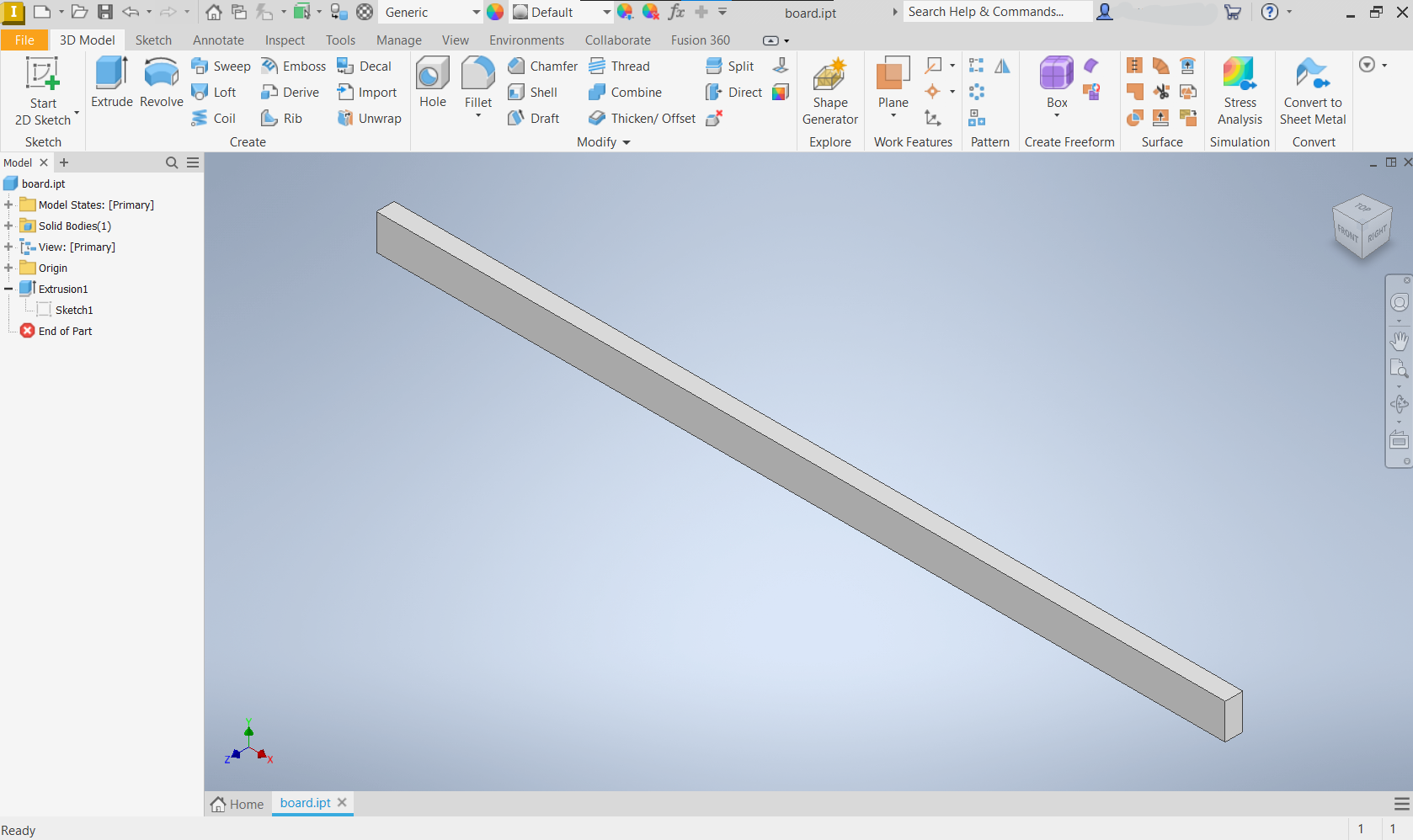
Task: Open the Manage ribbon tab
Action: (x=399, y=40)
